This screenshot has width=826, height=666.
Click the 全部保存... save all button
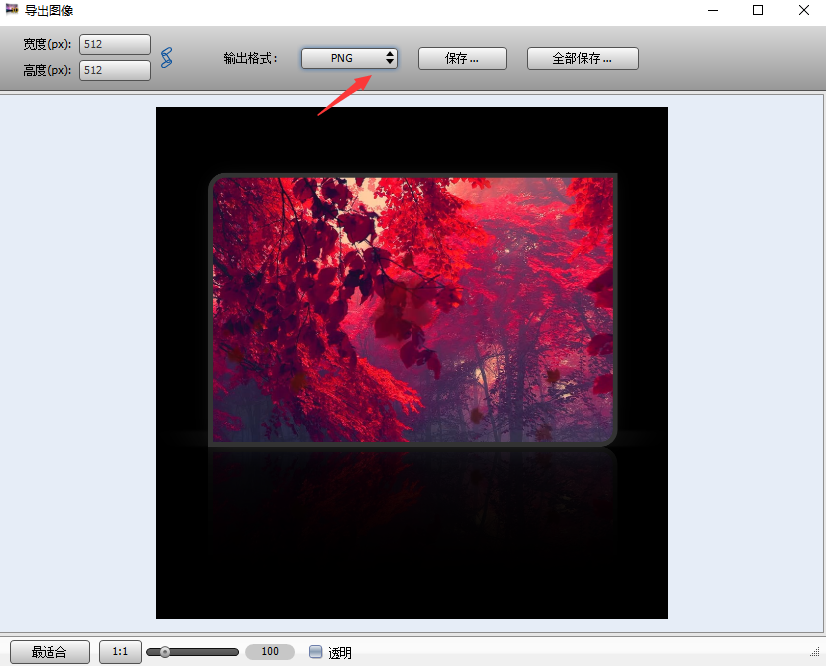582,58
